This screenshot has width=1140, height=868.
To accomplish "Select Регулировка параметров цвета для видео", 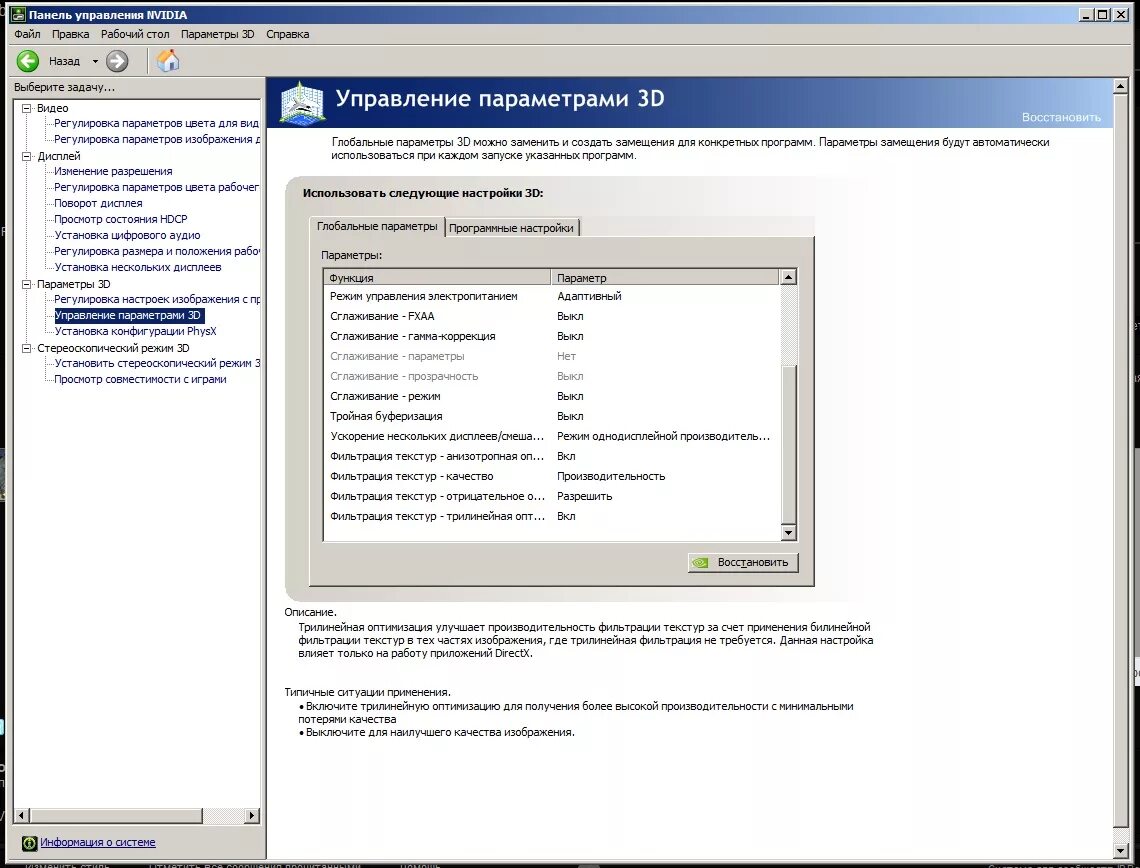I will tap(156, 124).
